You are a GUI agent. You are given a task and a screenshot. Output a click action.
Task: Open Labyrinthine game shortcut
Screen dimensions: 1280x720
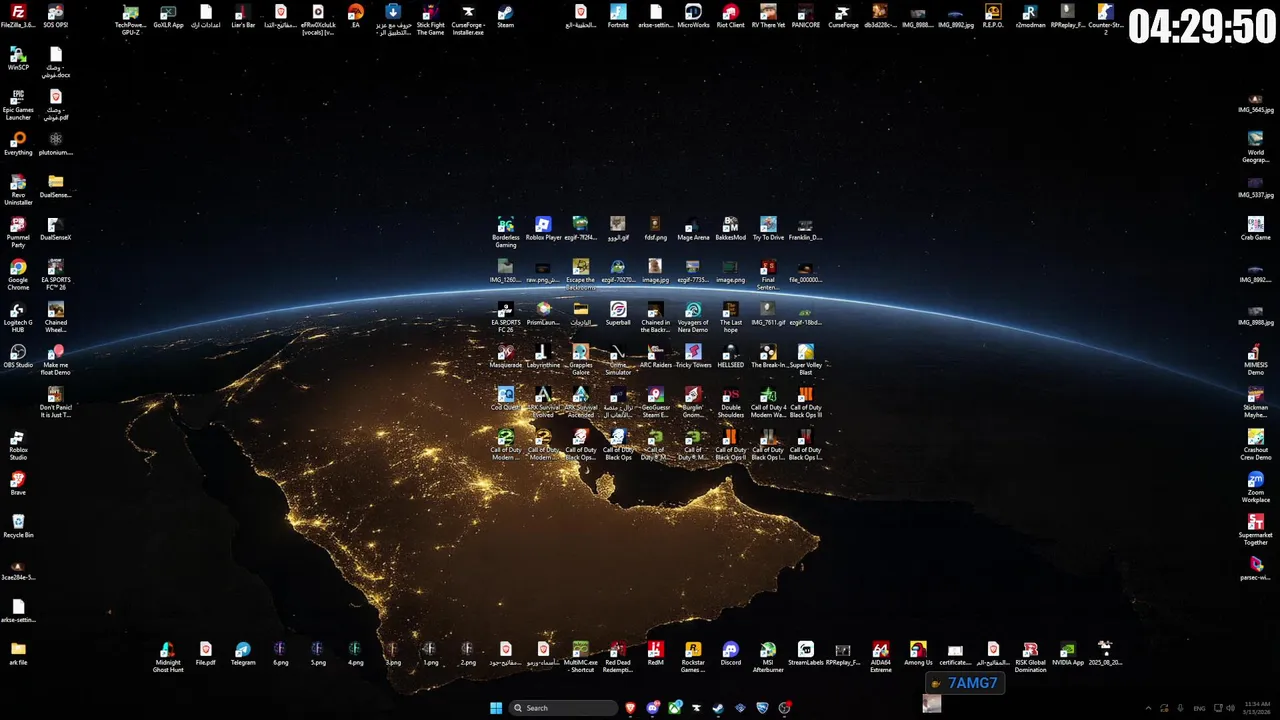pyautogui.click(x=543, y=356)
